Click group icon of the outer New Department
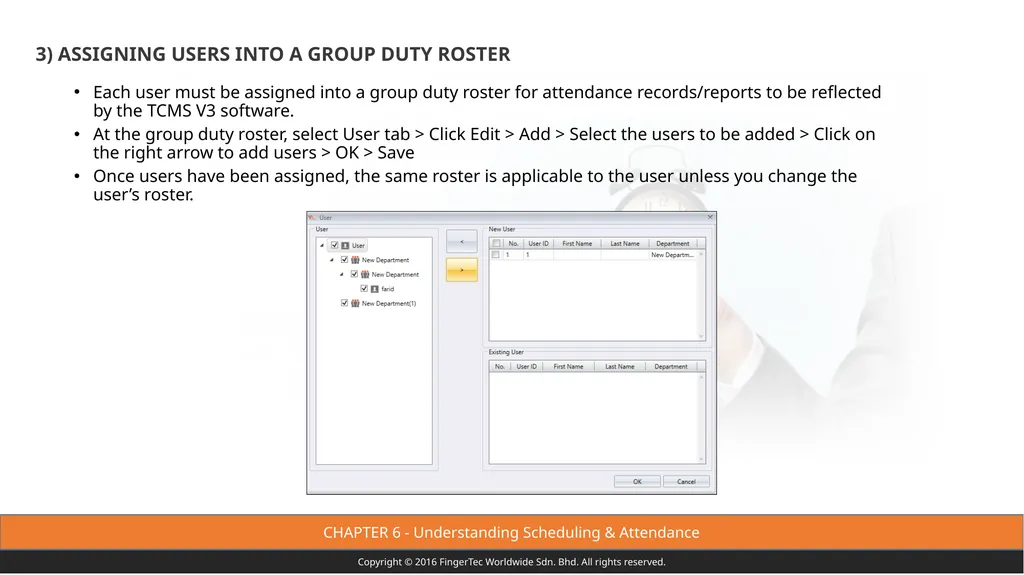Image resolution: width=1024 pixels, height=575 pixels. coord(355,260)
